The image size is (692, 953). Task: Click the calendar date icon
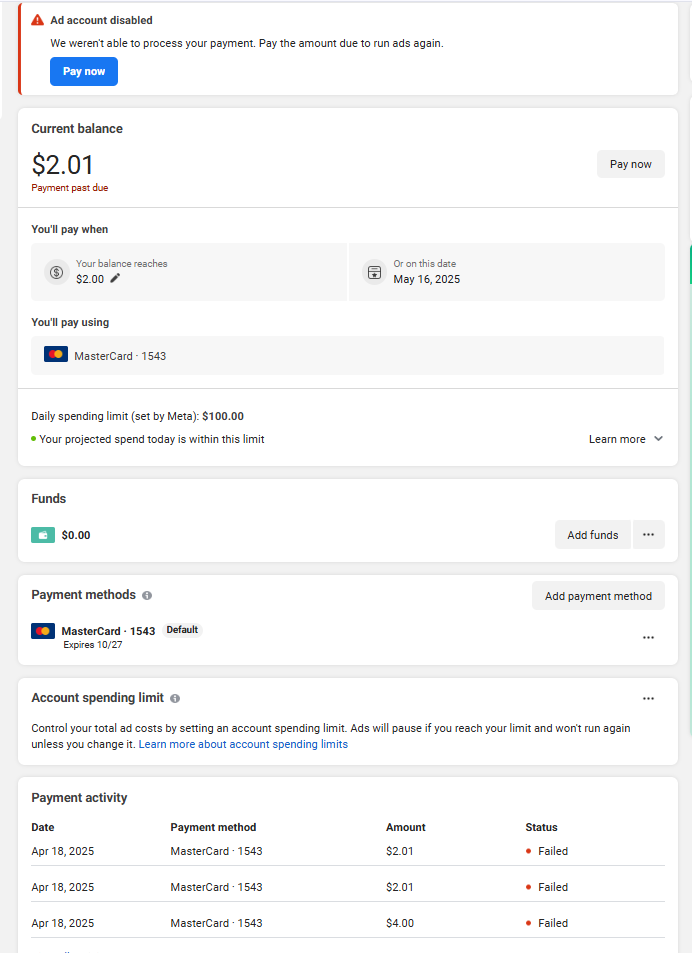[x=374, y=272]
